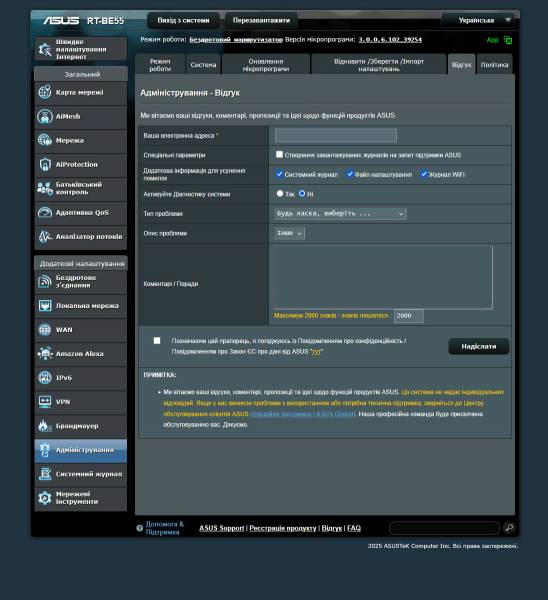Image resolution: width=548 pixels, height=600 pixels.
Task: Open the ASUS online support link in note
Action: [x=303, y=414]
